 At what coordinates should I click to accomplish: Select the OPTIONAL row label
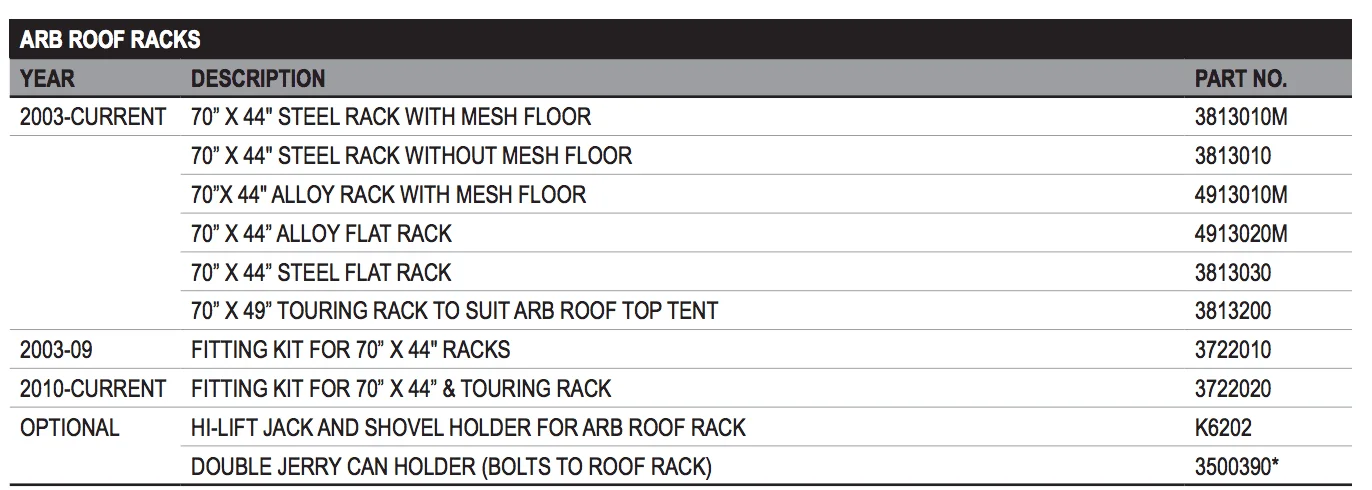(69, 428)
